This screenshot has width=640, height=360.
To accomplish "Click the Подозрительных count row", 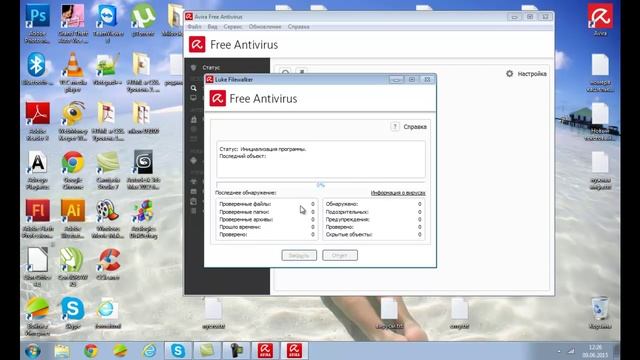I will coord(373,212).
